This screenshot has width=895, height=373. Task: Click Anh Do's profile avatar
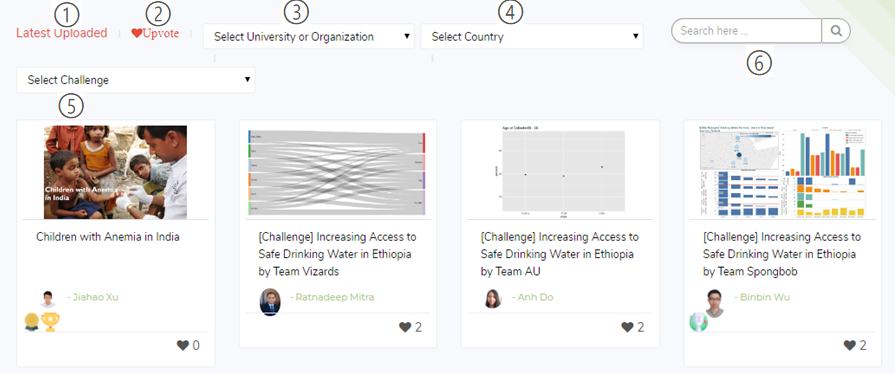coord(493,299)
